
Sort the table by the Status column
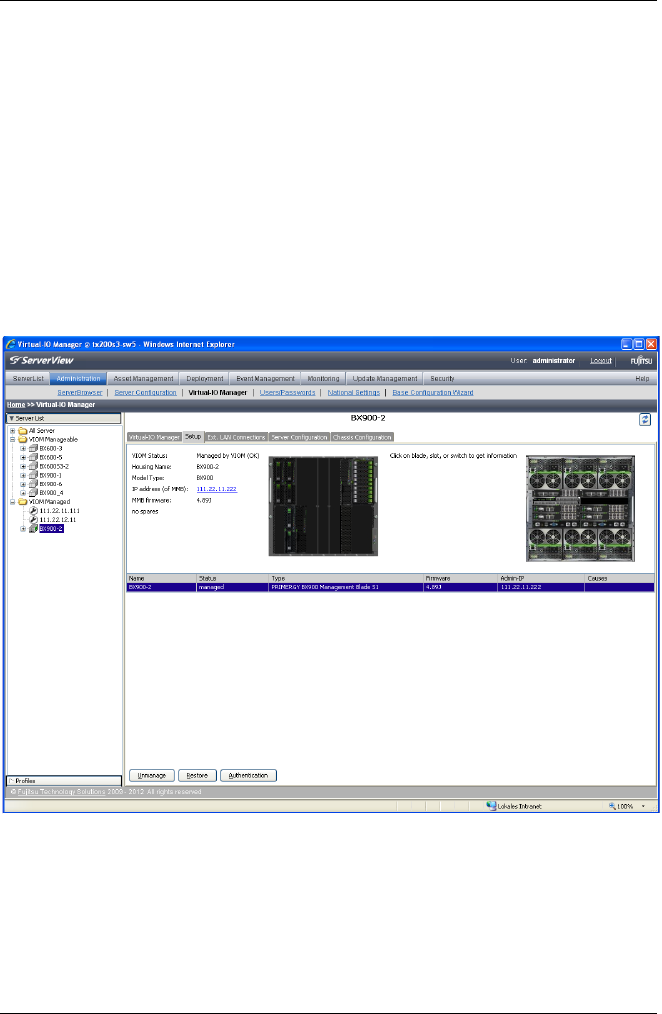[x=233, y=578]
